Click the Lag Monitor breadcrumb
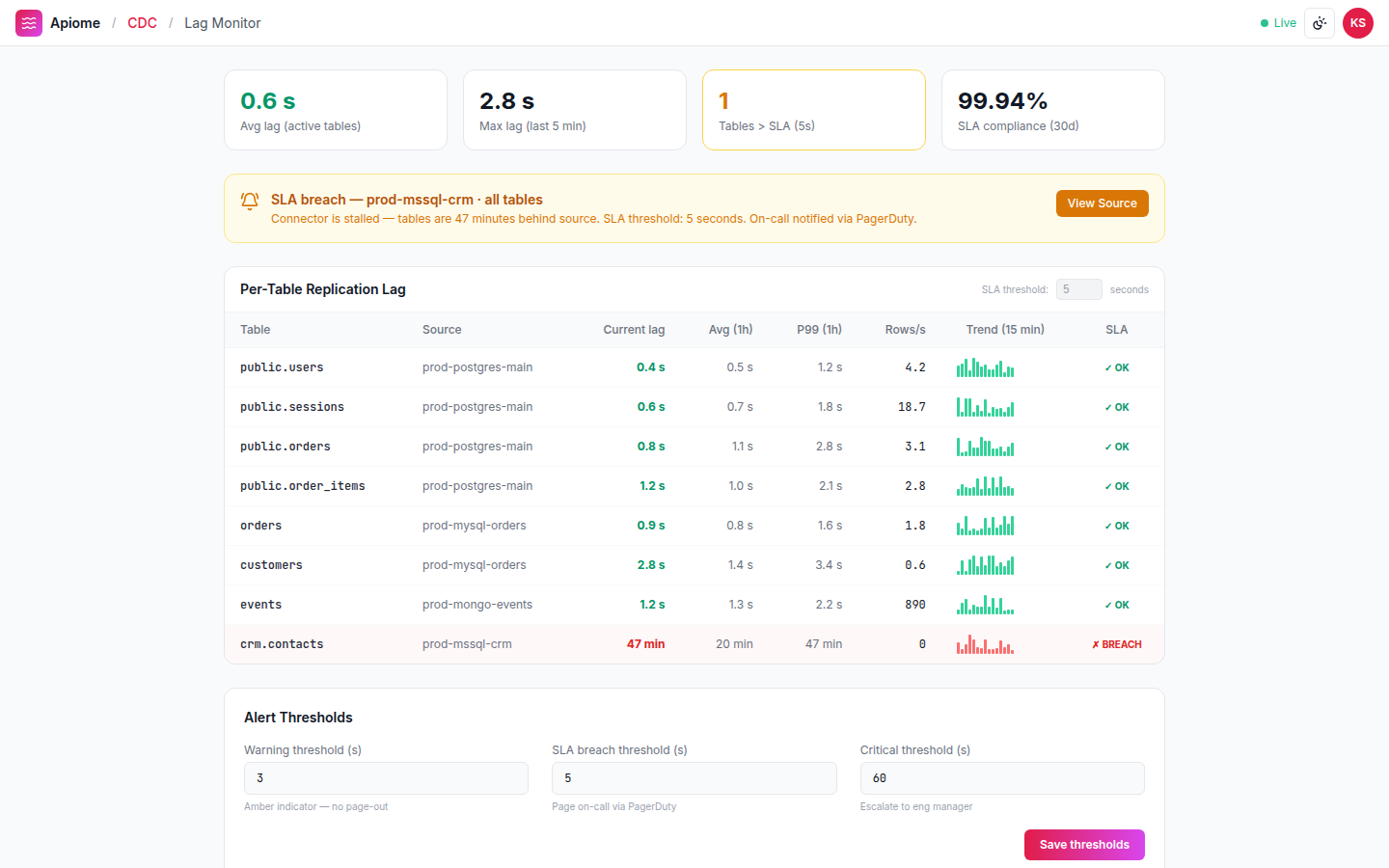 point(223,23)
